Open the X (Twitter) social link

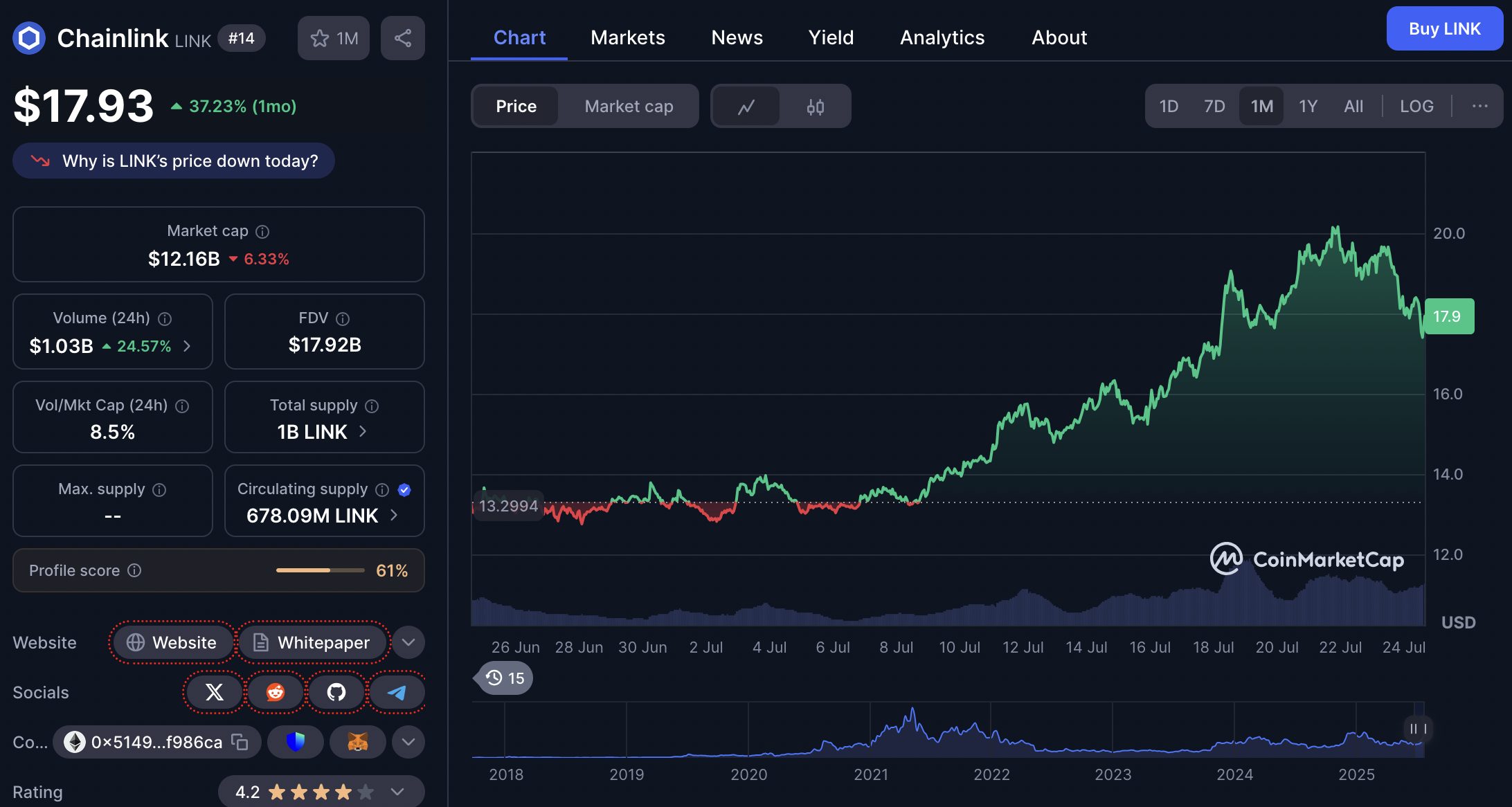(215, 692)
